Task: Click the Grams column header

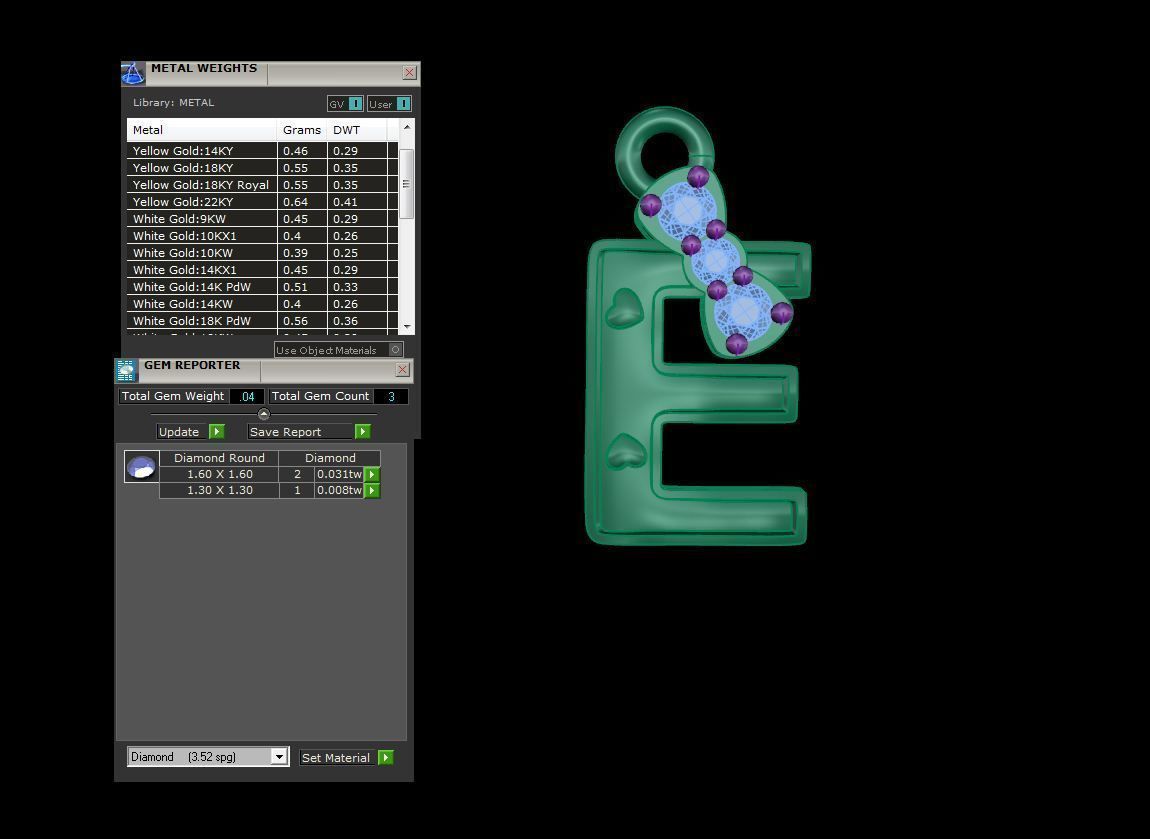Action: coord(302,130)
